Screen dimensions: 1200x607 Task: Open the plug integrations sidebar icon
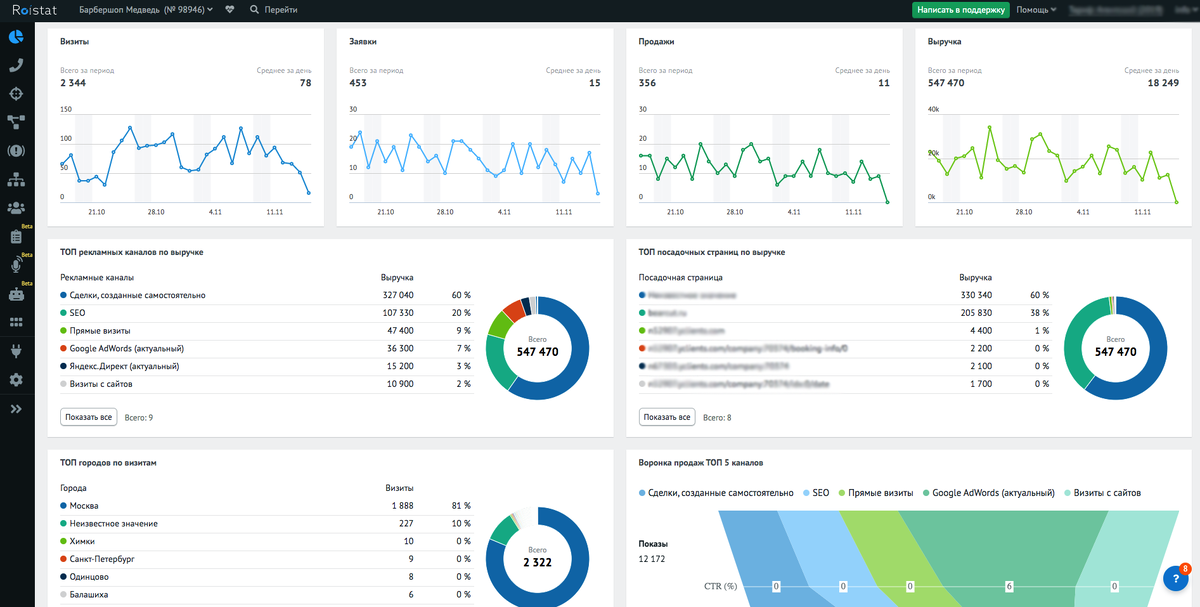[x=16, y=351]
